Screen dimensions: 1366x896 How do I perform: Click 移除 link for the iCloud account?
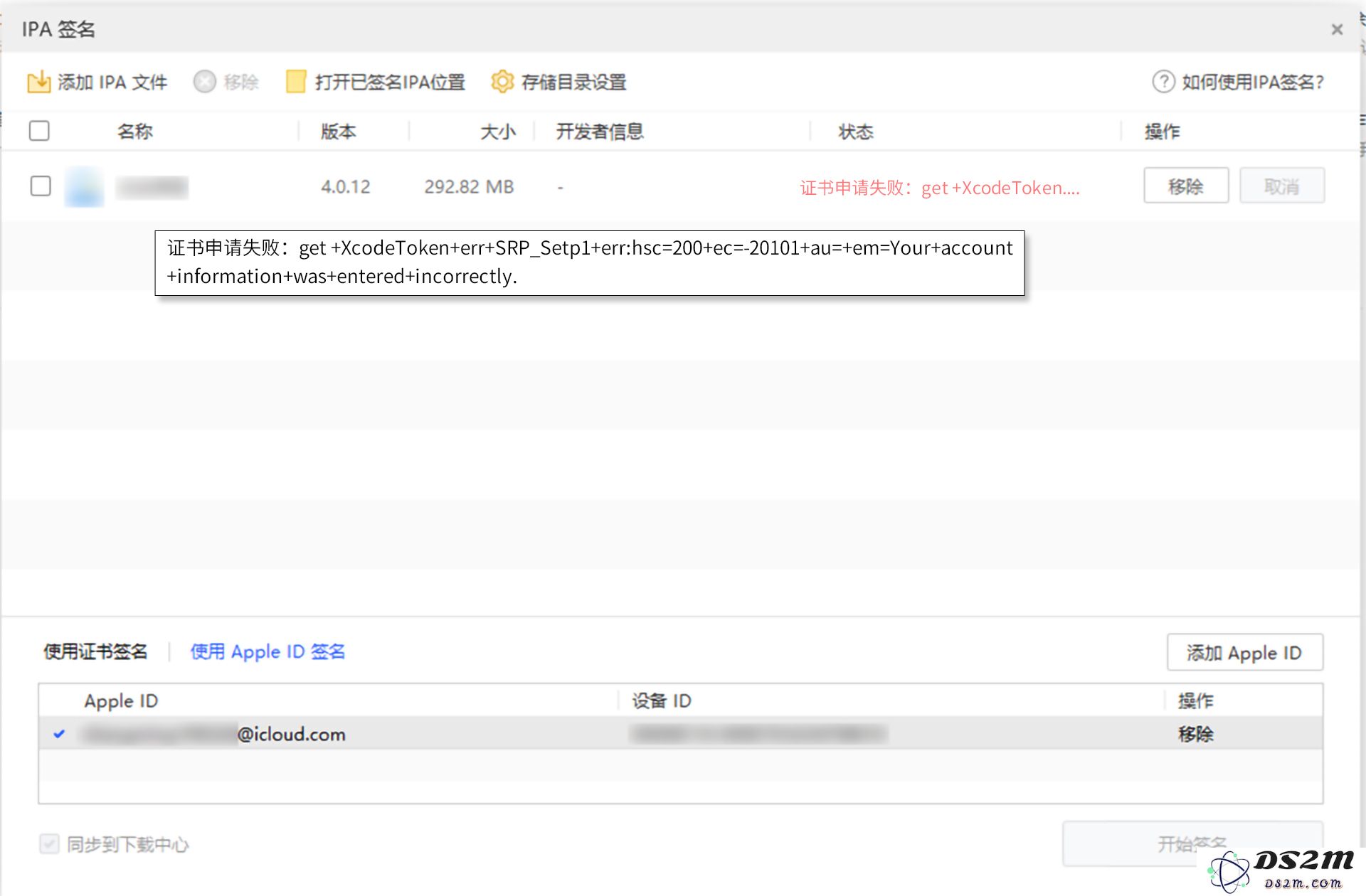[x=1195, y=734]
